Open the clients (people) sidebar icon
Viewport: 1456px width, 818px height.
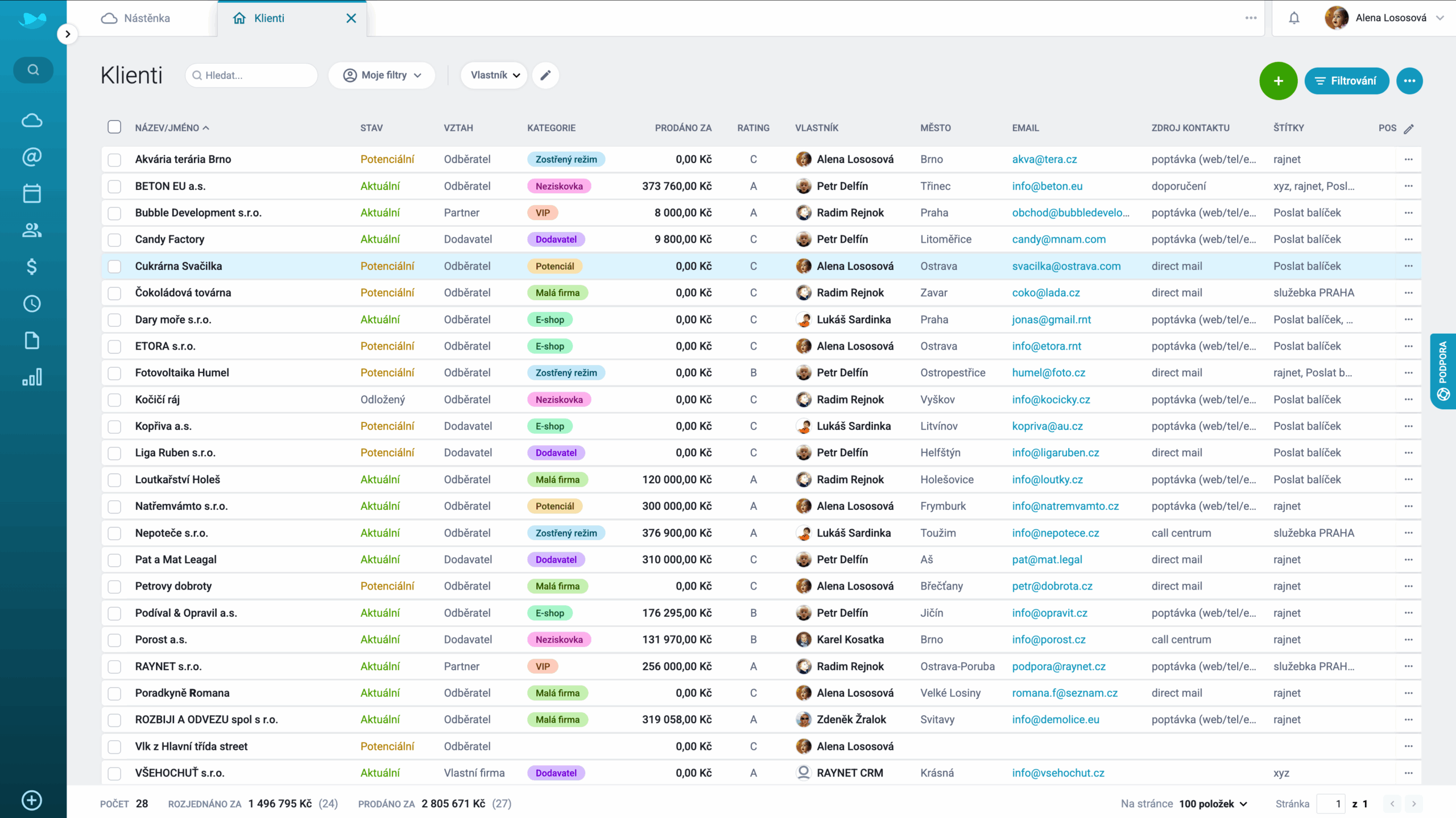tap(32, 230)
